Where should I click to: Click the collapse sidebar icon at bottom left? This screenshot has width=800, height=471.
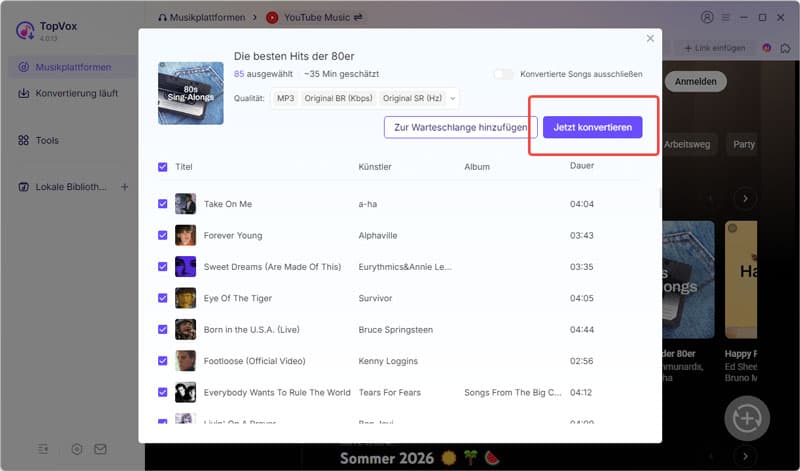click(x=43, y=449)
